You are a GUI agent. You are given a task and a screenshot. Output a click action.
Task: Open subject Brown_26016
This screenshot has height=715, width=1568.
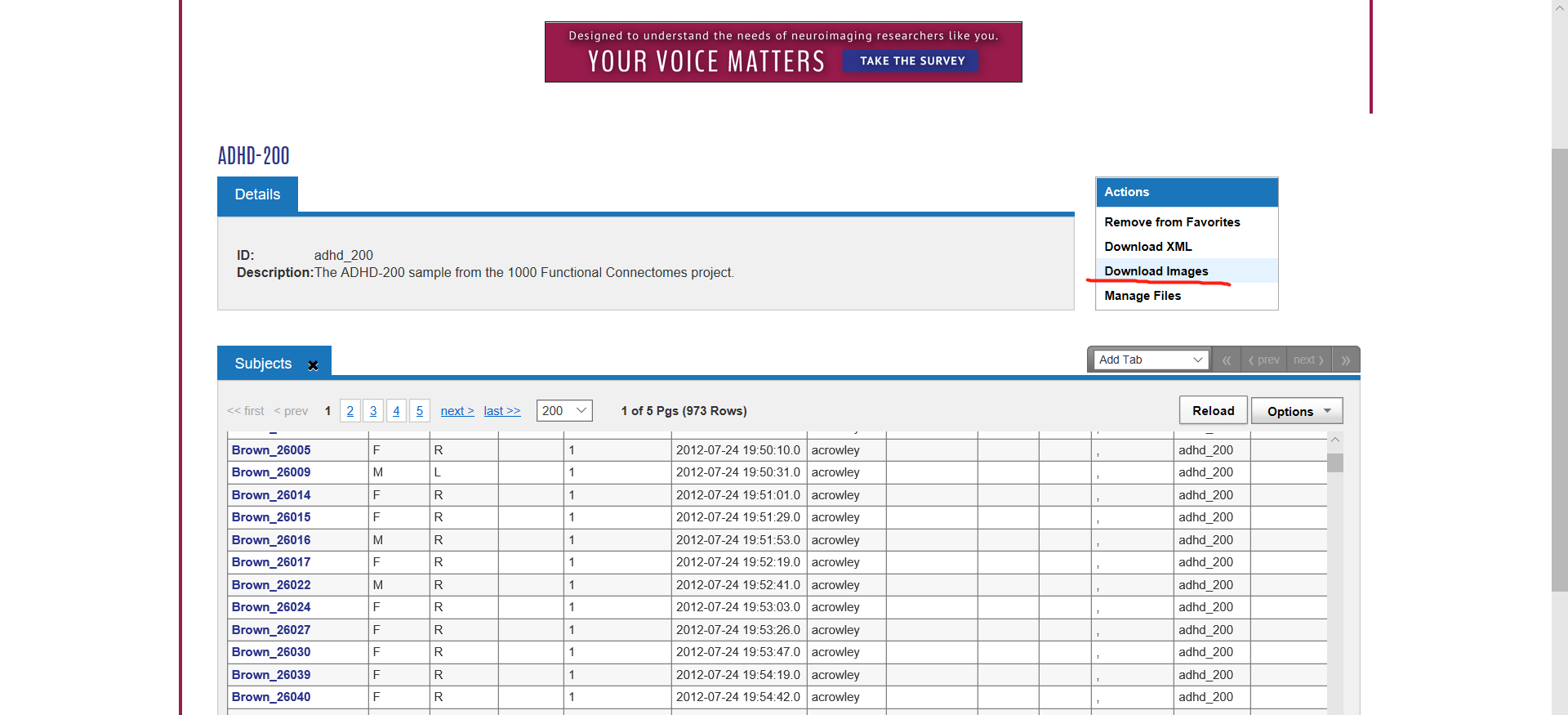pyautogui.click(x=271, y=540)
